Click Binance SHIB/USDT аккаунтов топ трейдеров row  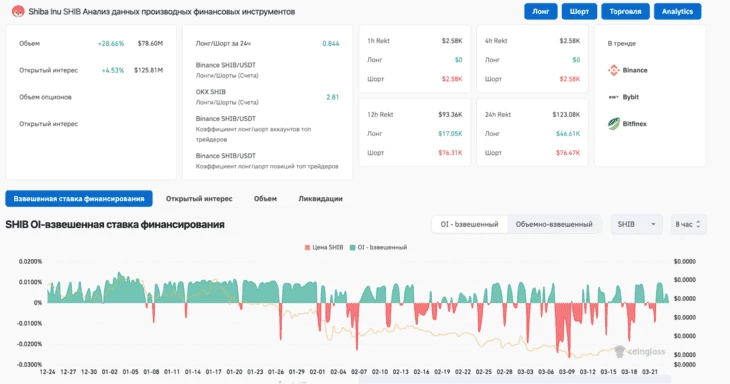point(267,129)
